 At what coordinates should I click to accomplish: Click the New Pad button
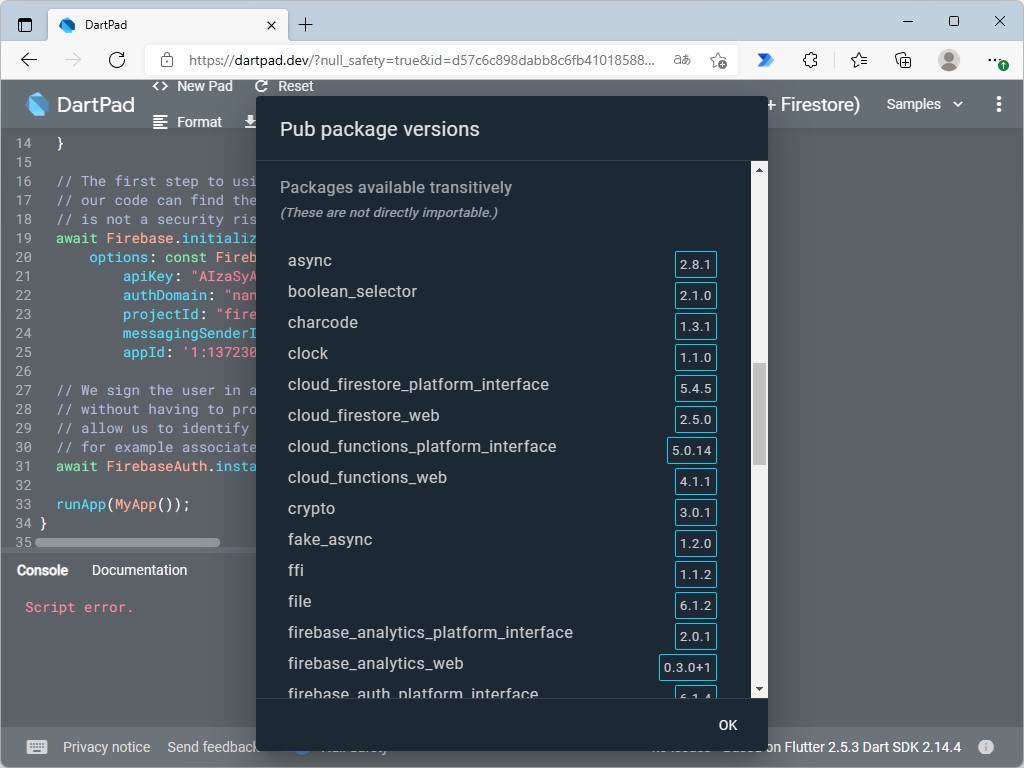click(x=192, y=86)
